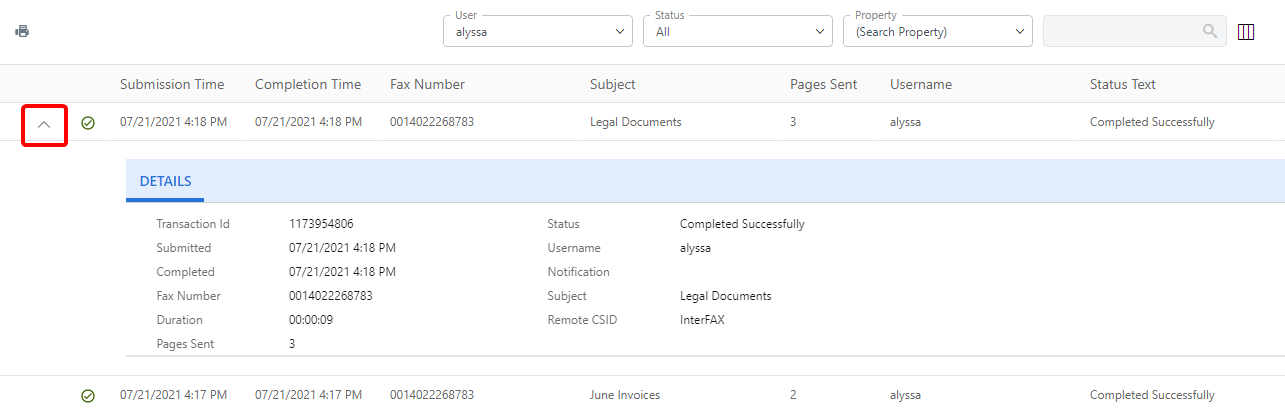
Task: Select the DETAILS tab
Action: pyautogui.click(x=165, y=181)
